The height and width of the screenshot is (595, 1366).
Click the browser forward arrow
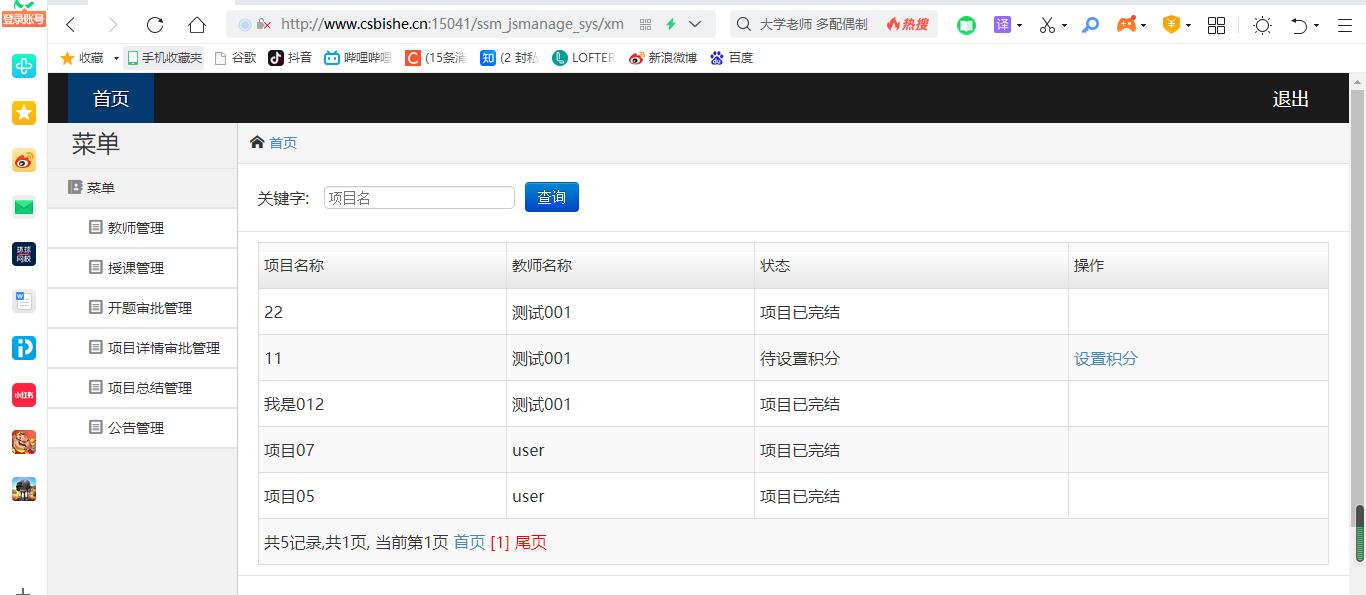pyautogui.click(x=112, y=25)
